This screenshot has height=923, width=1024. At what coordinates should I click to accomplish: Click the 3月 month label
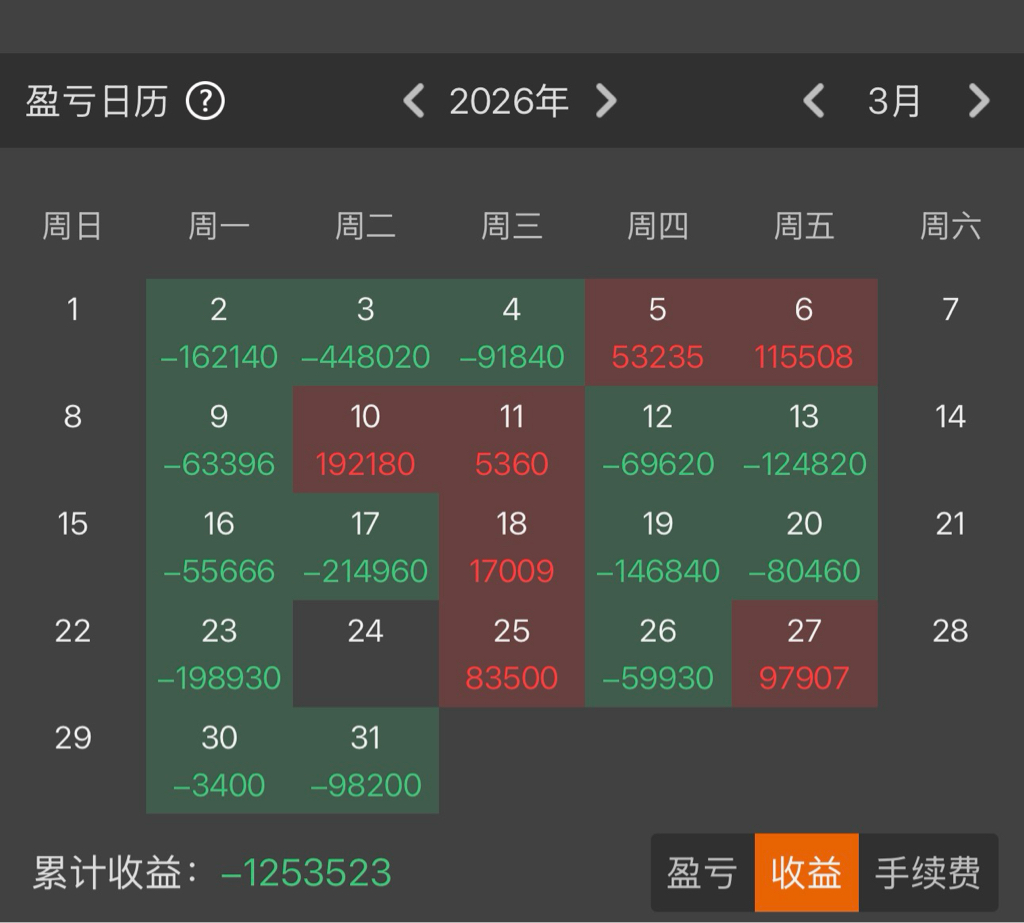tap(894, 101)
